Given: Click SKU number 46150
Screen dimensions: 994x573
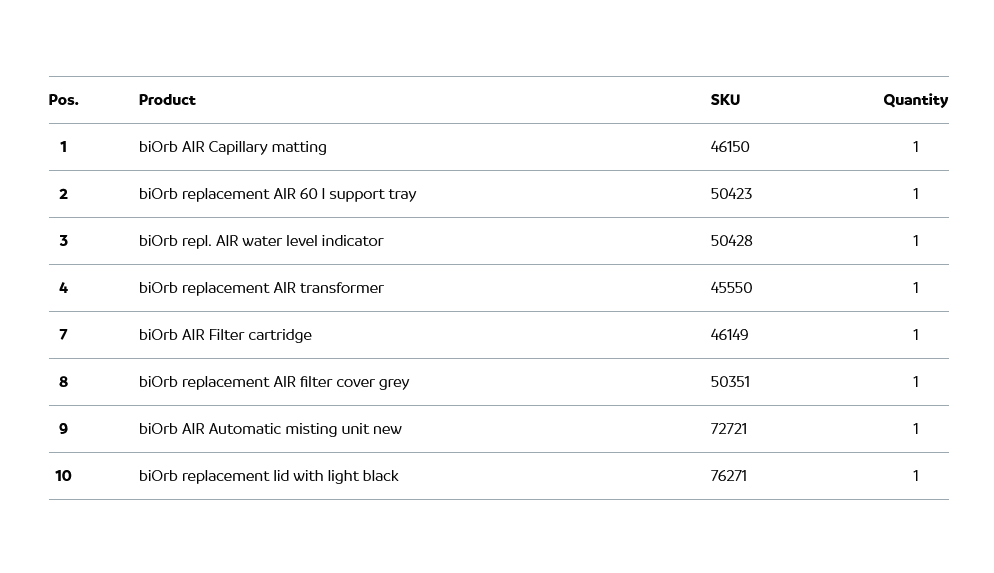Looking at the screenshot, I should [x=730, y=147].
